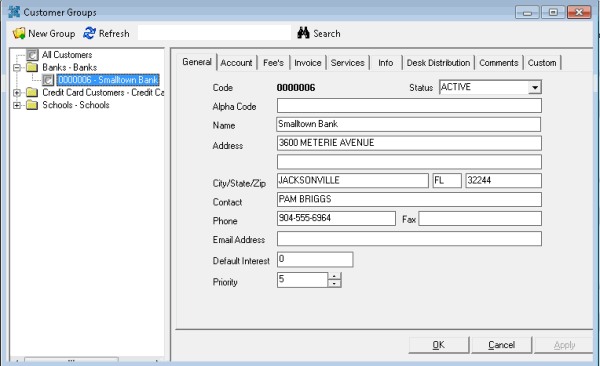Open the Info tab

386,63
